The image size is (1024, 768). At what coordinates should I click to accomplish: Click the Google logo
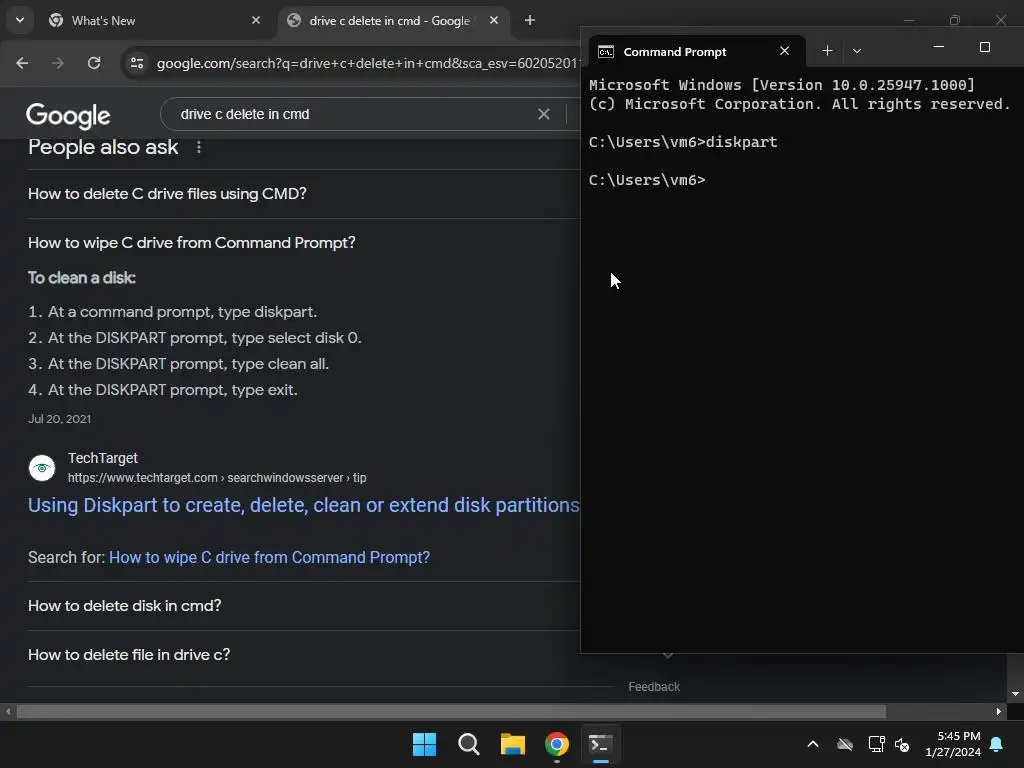[68, 116]
